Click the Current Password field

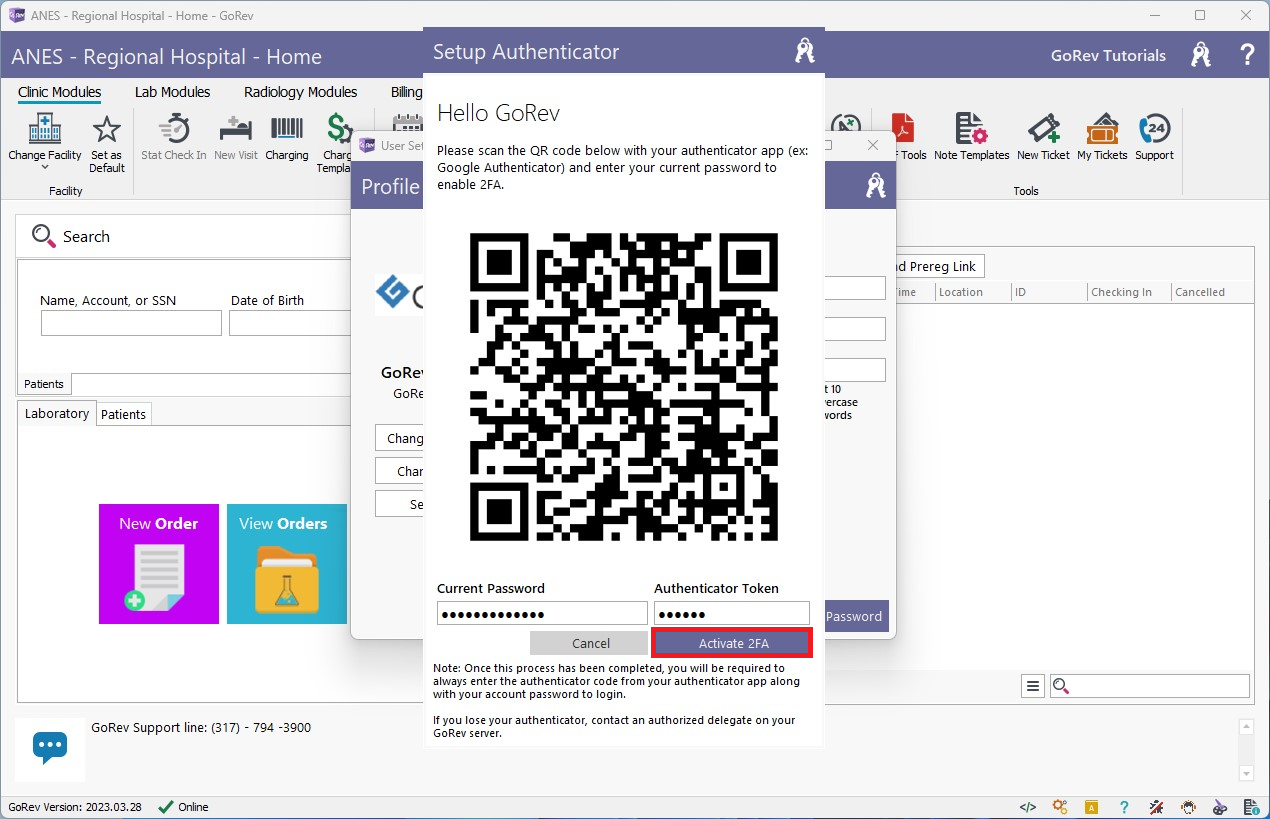(x=542, y=614)
